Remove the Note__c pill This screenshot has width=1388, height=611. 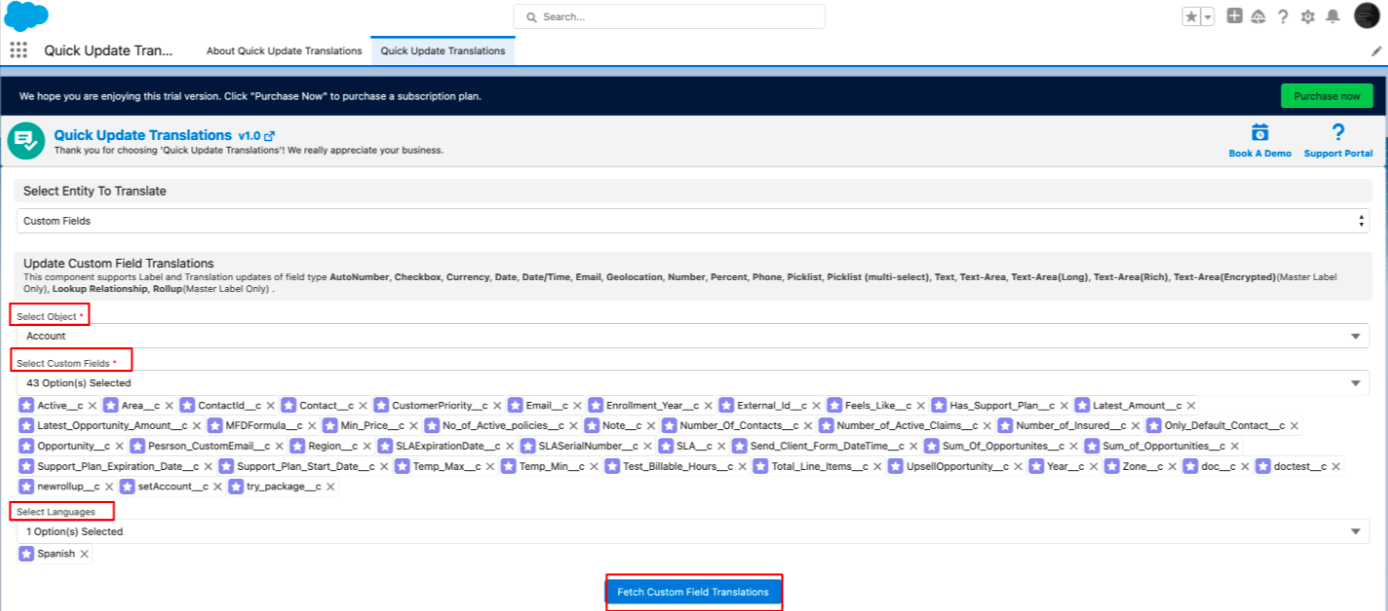pos(650,426)
